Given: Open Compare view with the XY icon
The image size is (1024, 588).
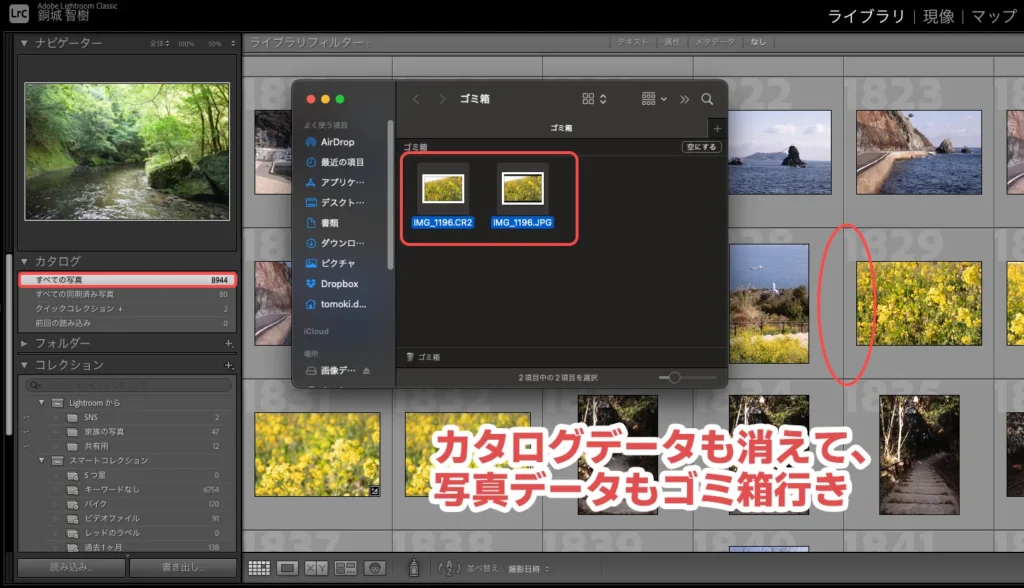Looking at the screenshot, I should [x=317, y=568].
